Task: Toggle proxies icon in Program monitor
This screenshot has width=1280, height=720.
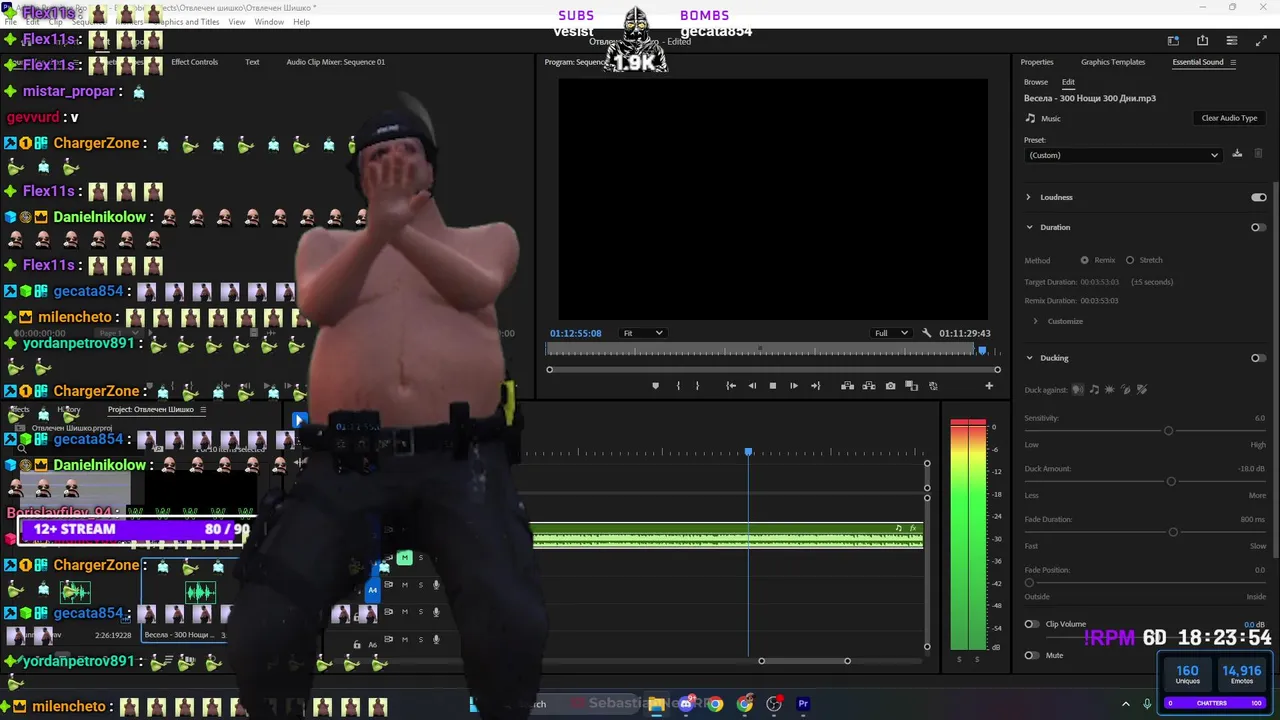Action: tap(934, 386)
